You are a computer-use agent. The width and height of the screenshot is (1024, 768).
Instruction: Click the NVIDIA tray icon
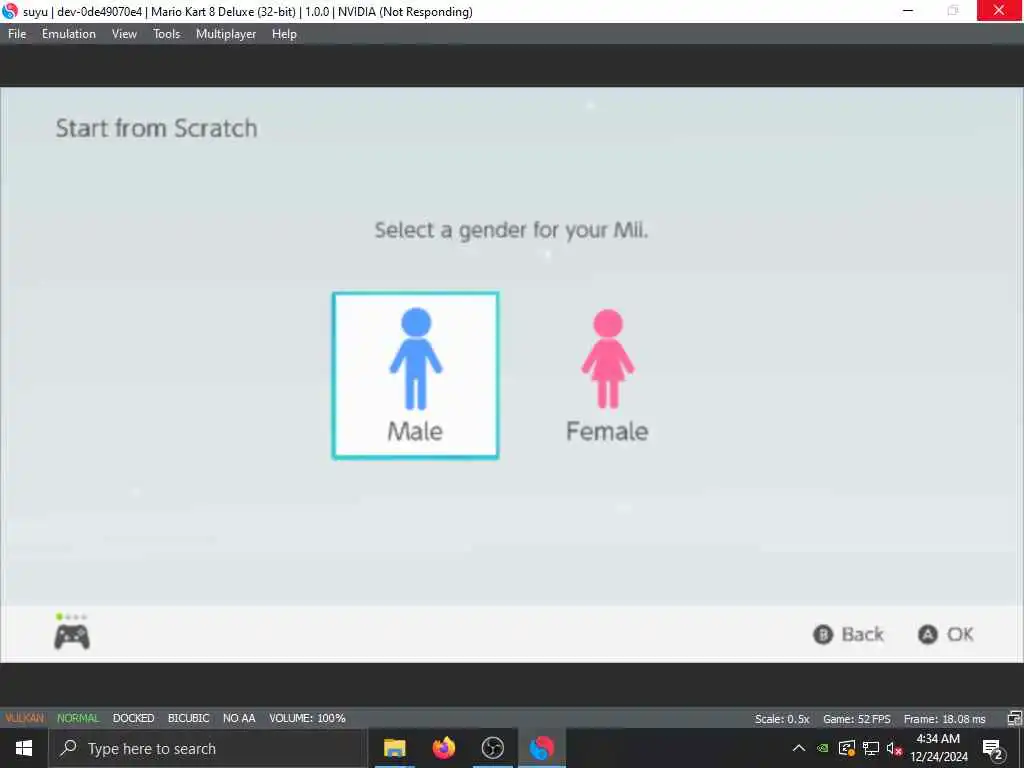pyautogui.click(x=823, y=748)
